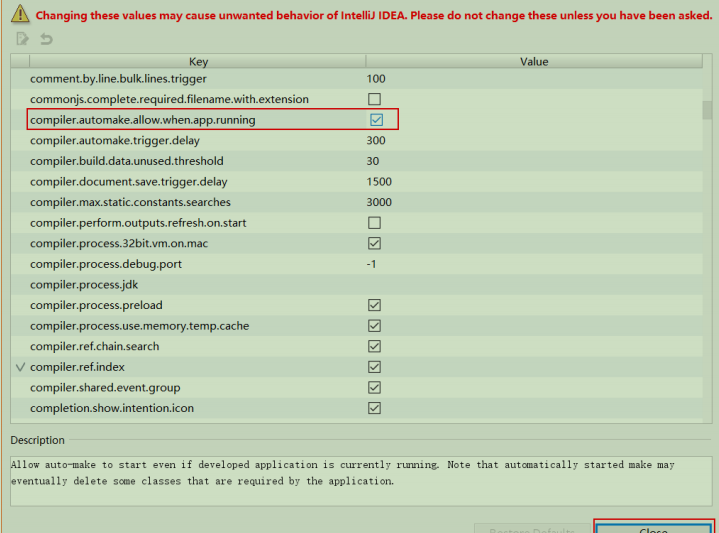Click value 1500 of compiler.document.save.trigger.delay
This screenshot has height=533, width=719.
click(x=379, y=182)
